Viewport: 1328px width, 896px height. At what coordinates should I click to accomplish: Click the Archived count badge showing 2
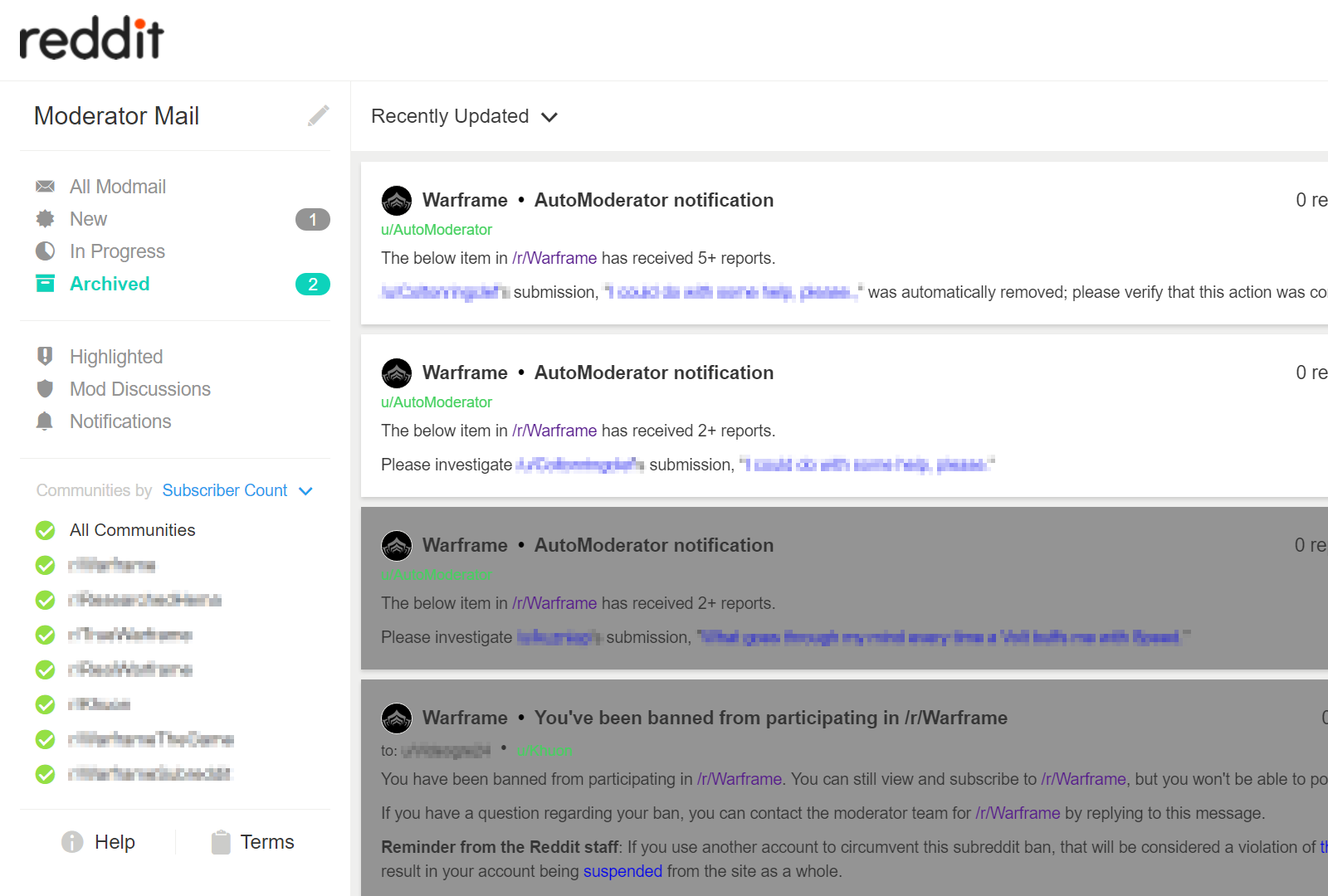coord(313,284)
